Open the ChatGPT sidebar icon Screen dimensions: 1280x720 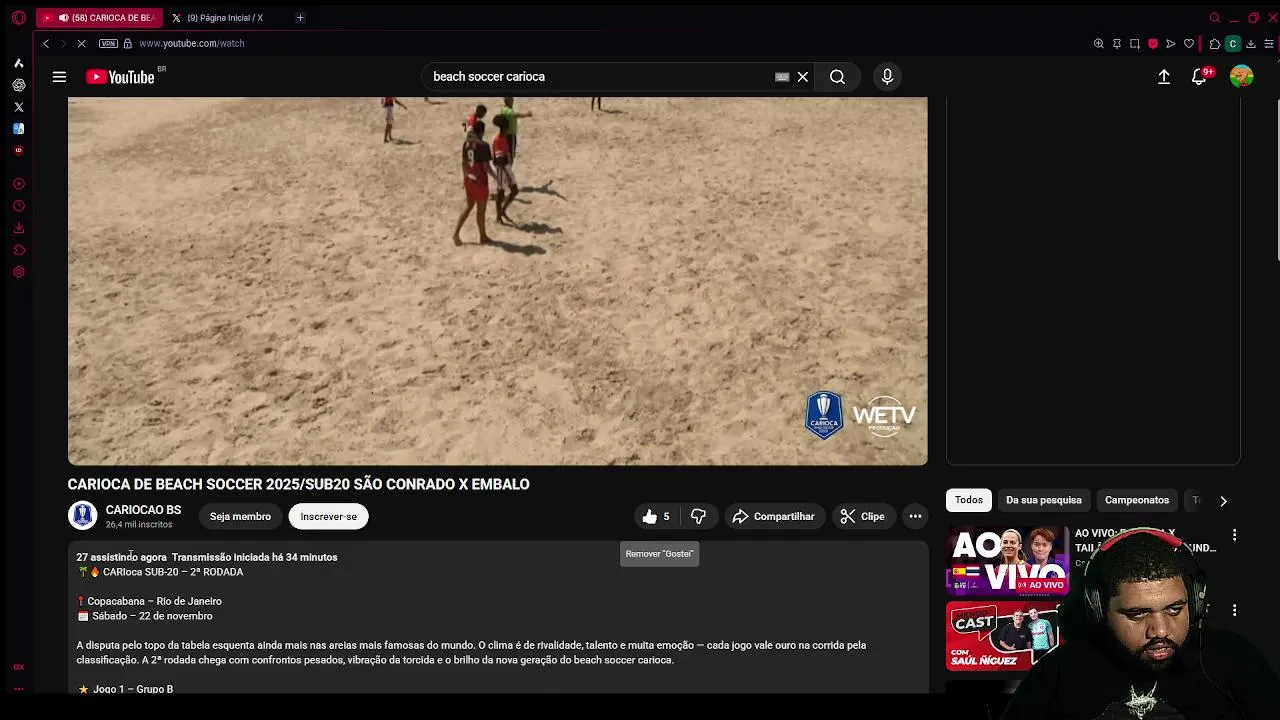pos(18,85)
